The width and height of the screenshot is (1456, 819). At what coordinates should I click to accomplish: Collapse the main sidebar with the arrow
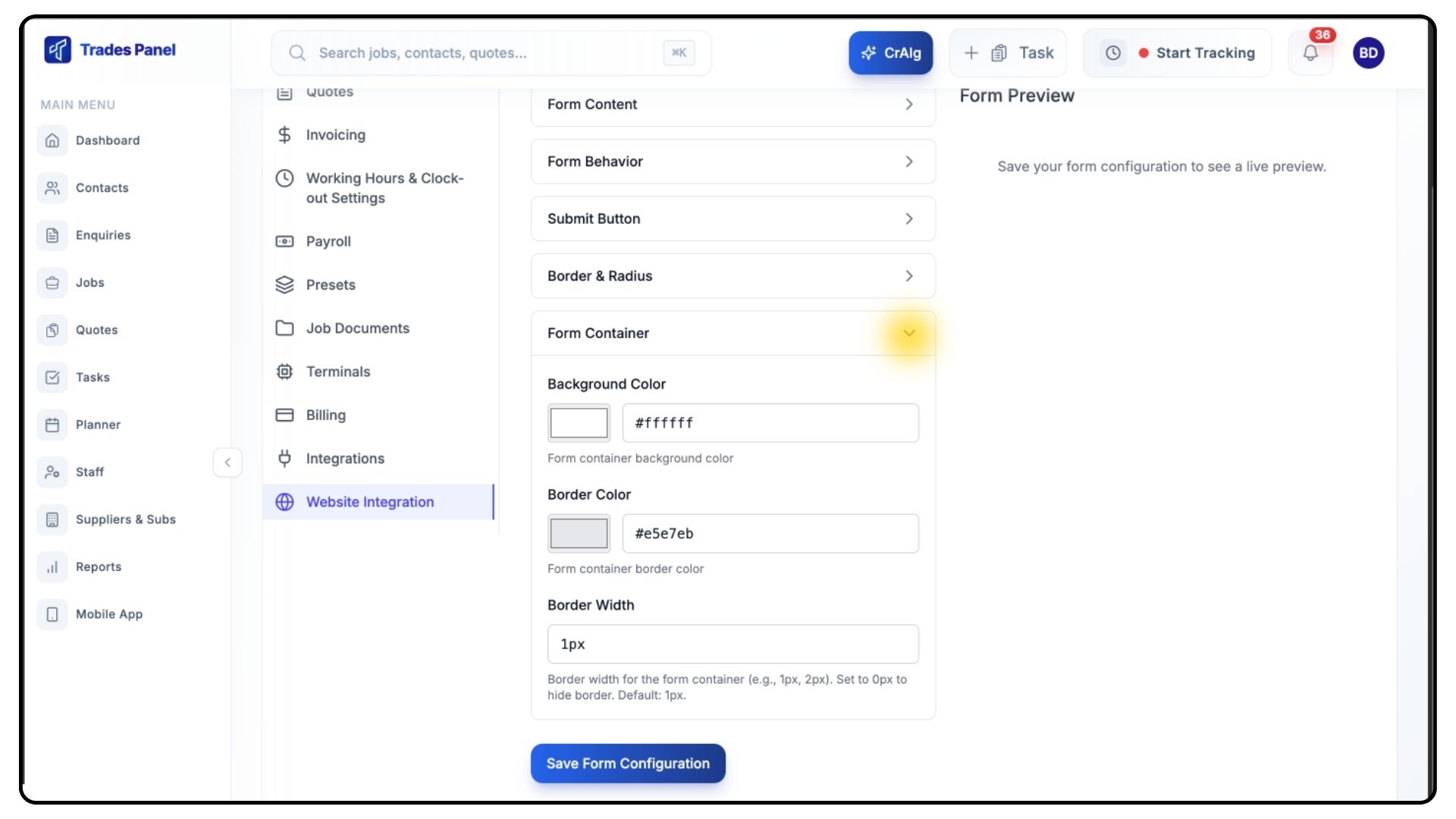coord(227,463)
